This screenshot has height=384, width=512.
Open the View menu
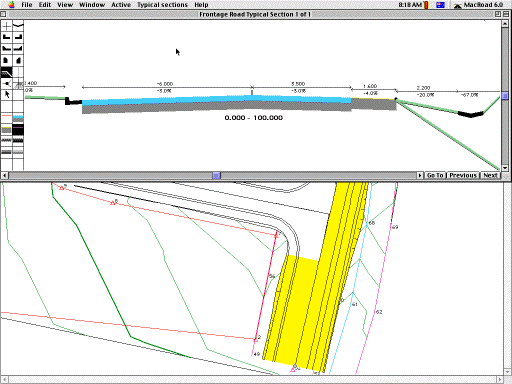65,5
